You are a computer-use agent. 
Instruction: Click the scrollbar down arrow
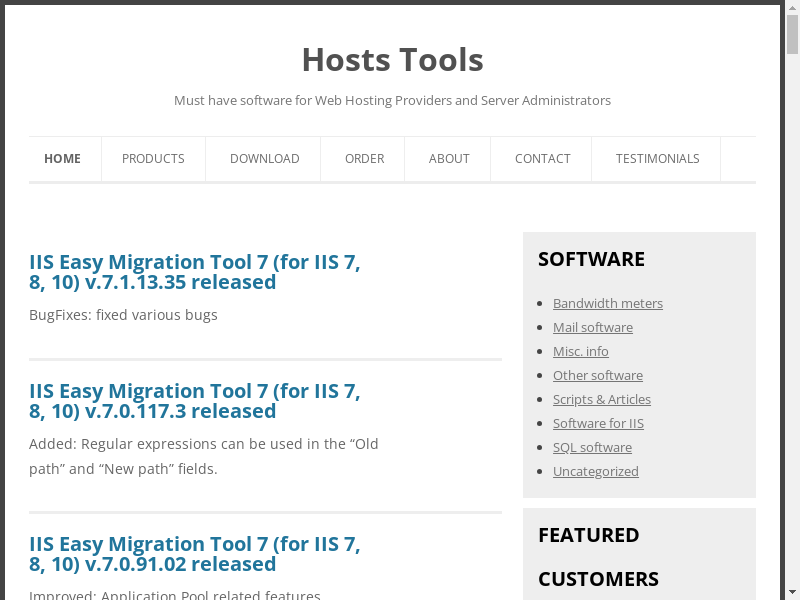click(x=792, y=591)
